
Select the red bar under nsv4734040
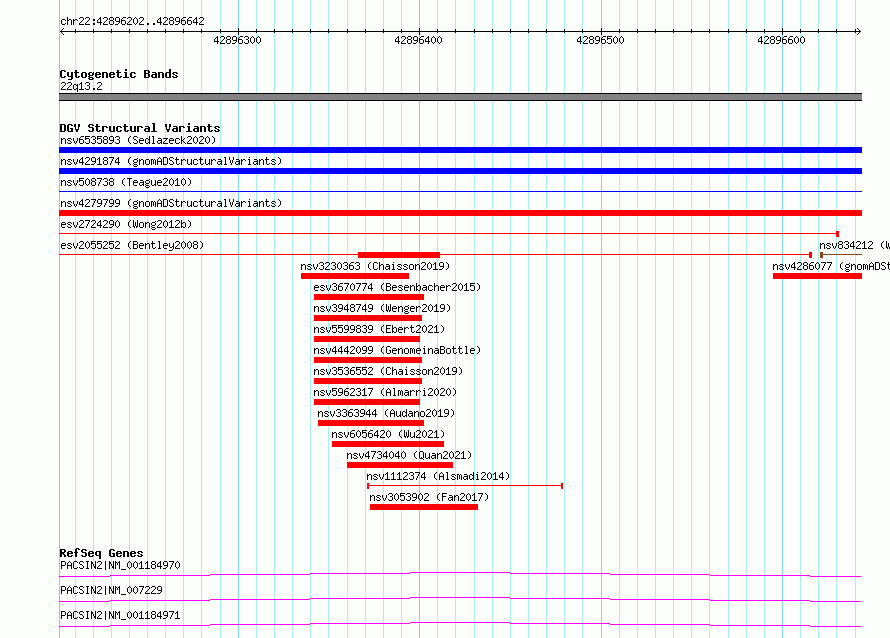coord(400,465)
